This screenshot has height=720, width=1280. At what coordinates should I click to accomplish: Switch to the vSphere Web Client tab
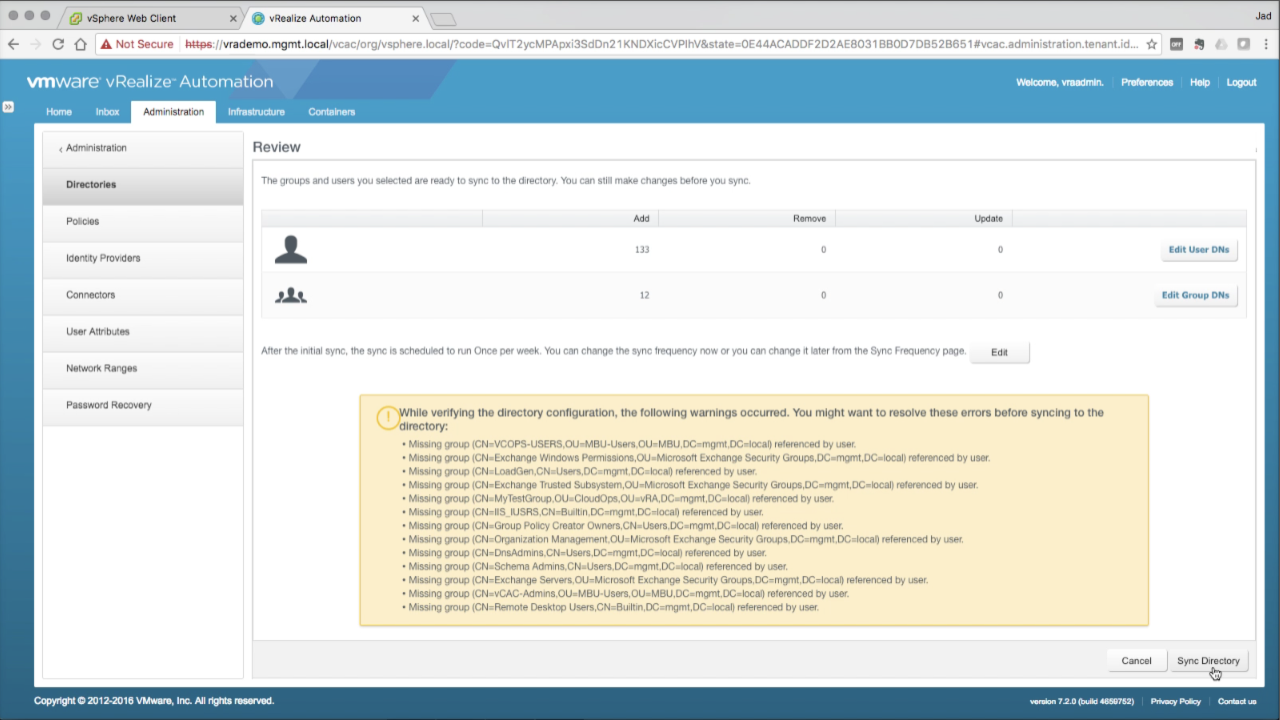tap(150, 18)
